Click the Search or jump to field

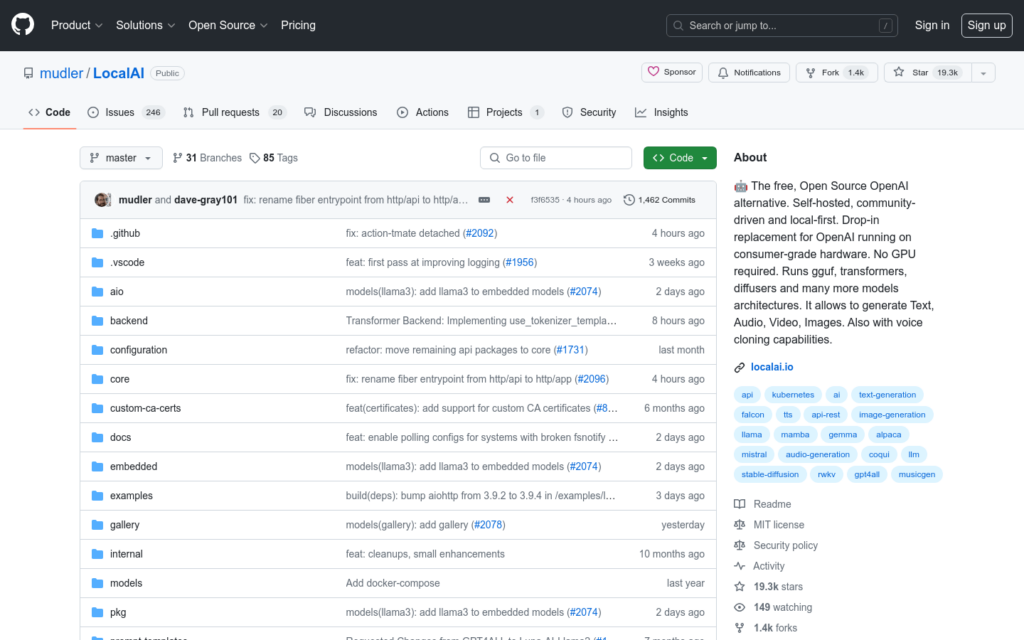(782, 25)
